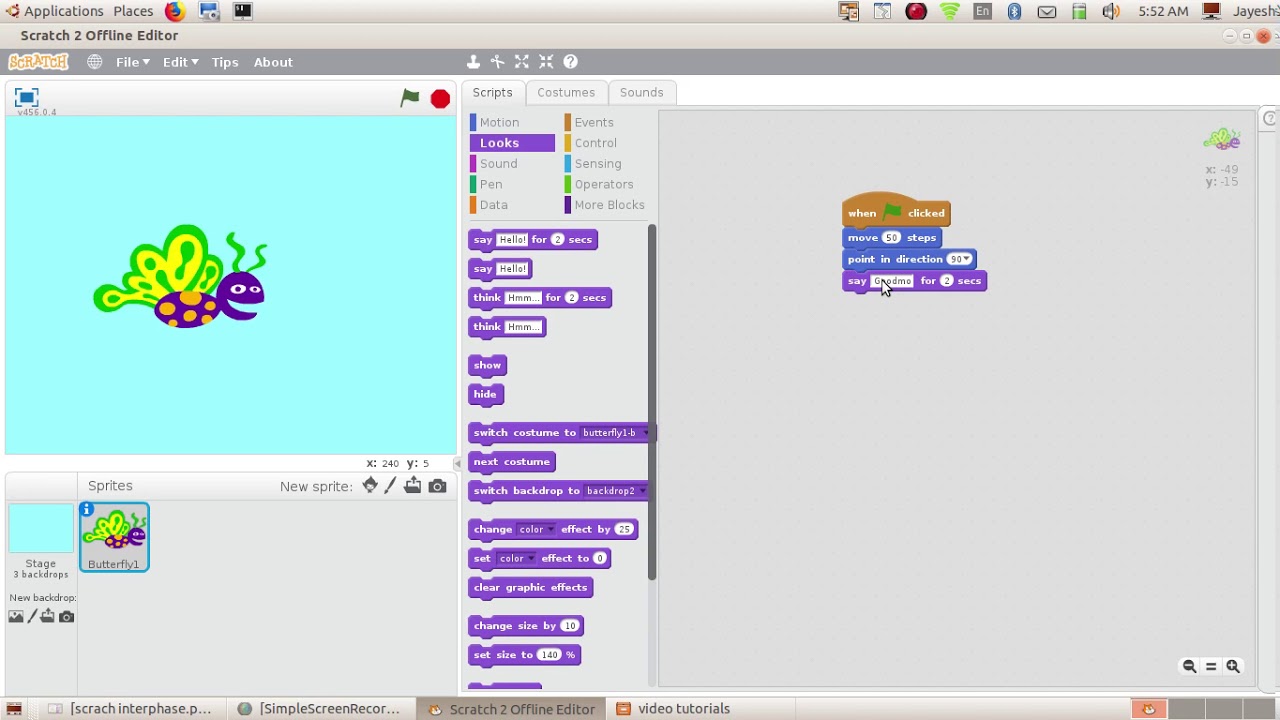Open the Edit menu
Viewport: 1280px width, 720px height.
[180, 62]
